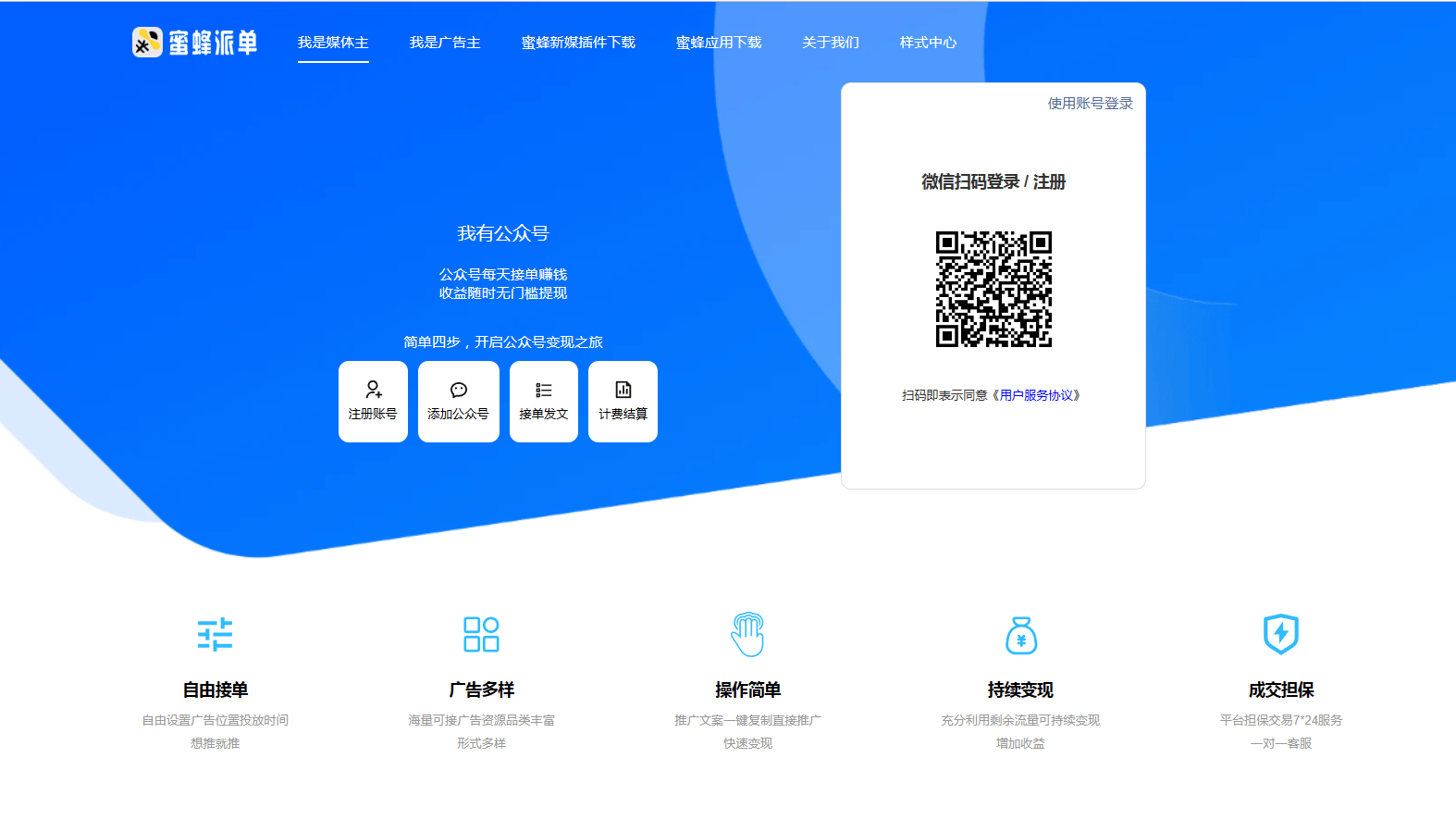
Task: Click the 成交担保 feature title
Action: [1281, 690]
